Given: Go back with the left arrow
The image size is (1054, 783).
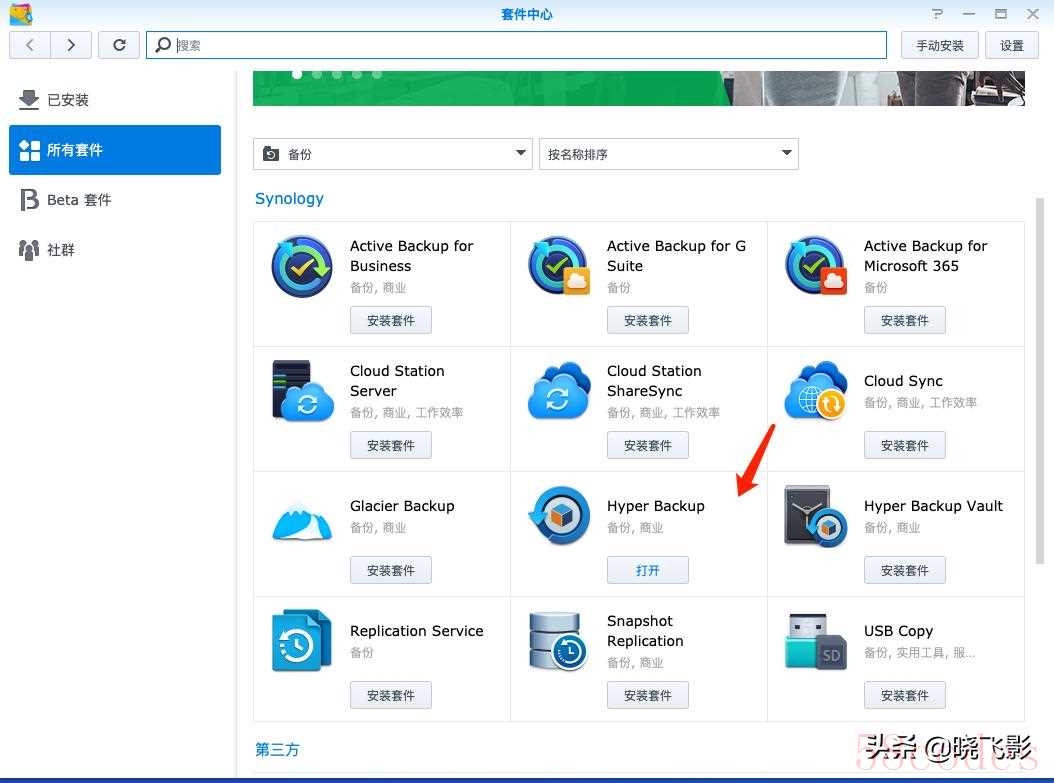Looking at the screenshot, I should click(30, 45).
